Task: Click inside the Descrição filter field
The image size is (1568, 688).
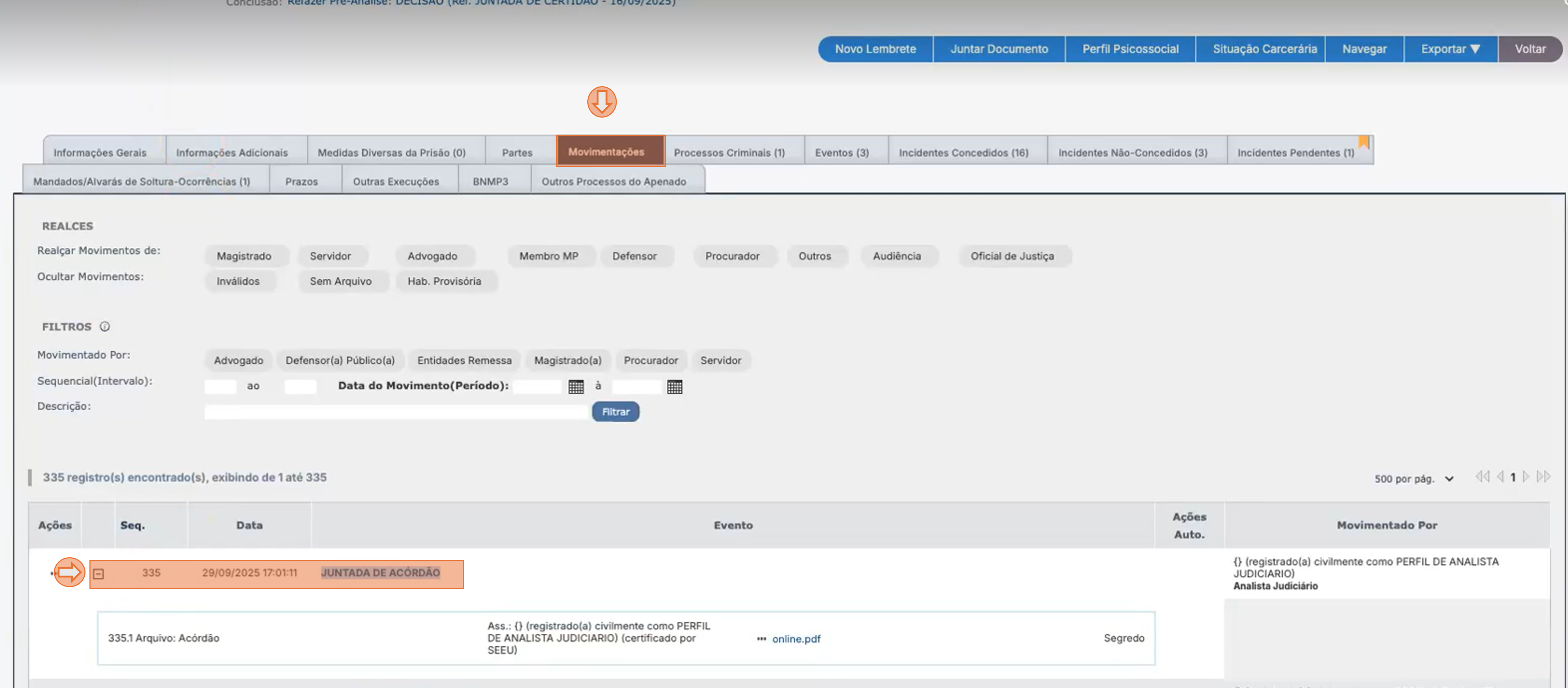Action: (x=396, y=411)
